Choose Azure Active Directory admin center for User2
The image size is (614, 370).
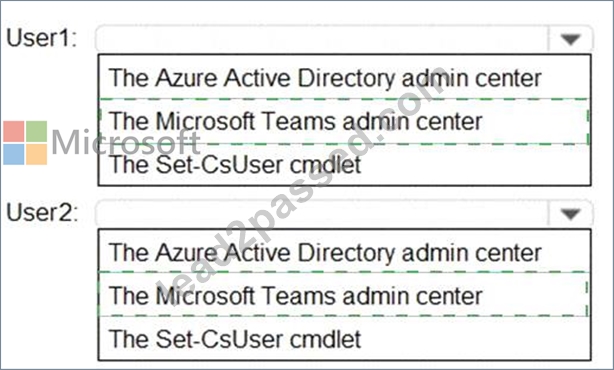pyautogui.click(x=344, y=252)
